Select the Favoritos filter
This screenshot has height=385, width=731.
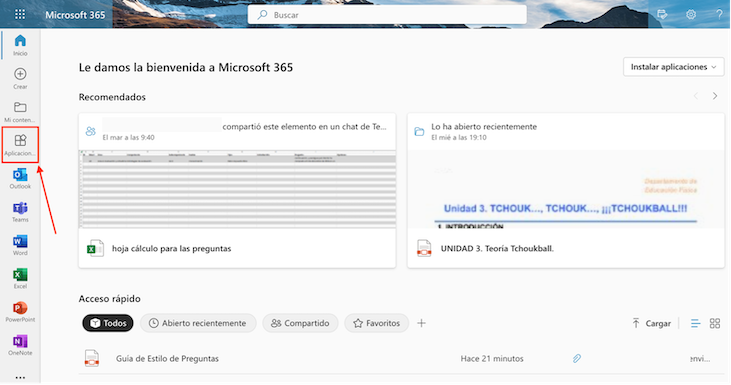377,323
